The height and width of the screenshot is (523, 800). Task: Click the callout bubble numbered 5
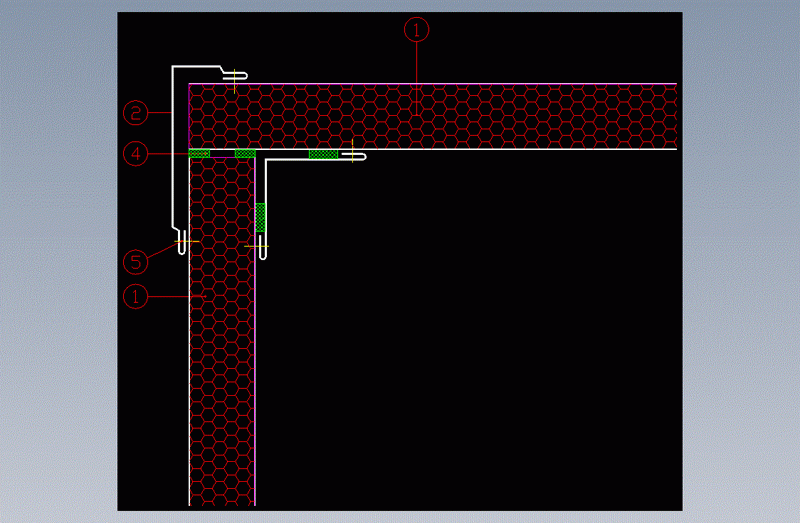pos(137,262)
